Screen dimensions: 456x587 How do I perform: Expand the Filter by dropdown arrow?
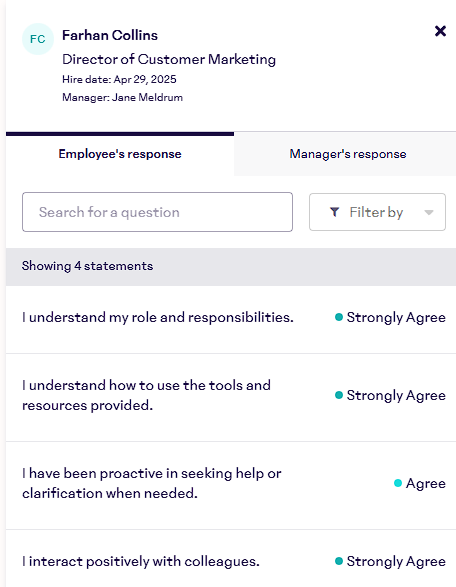click(x=429, y=213)
